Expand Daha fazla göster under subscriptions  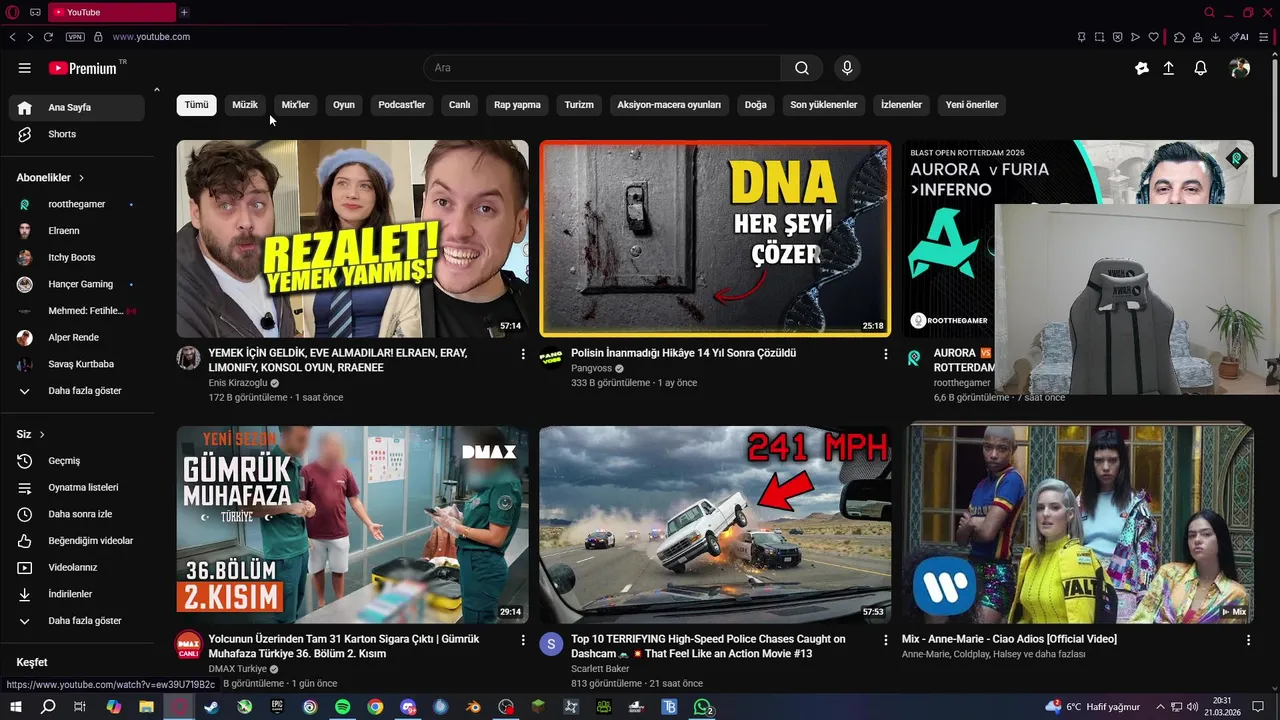76,391
